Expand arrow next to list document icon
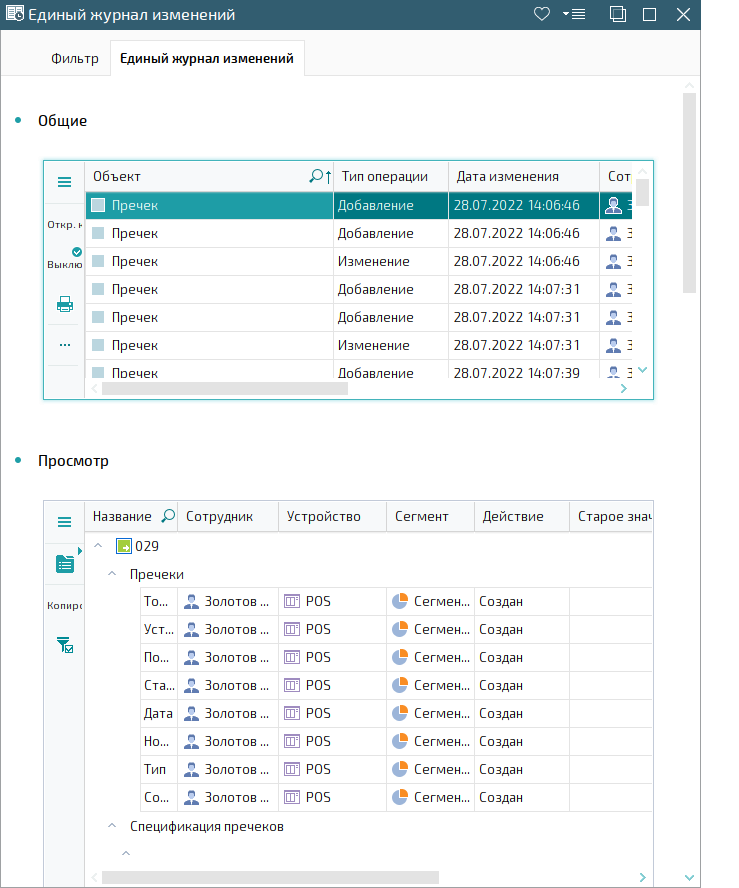 80,551
